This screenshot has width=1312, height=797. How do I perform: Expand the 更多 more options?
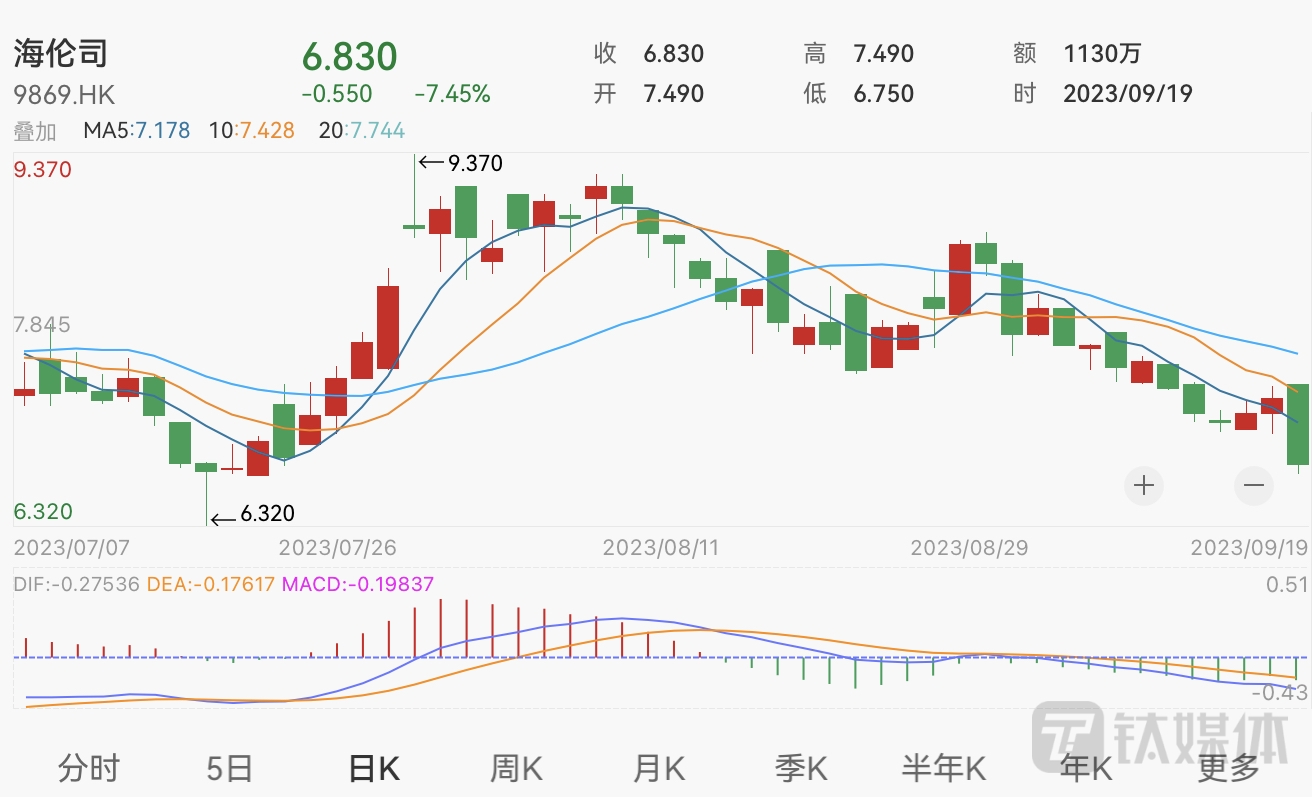click(1229, 768)
